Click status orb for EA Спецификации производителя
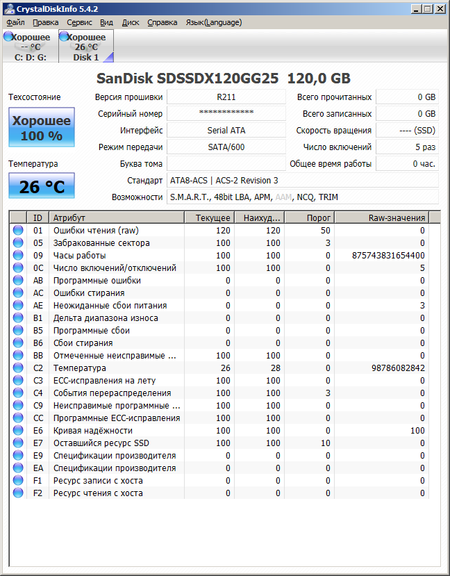 [18, 468]
